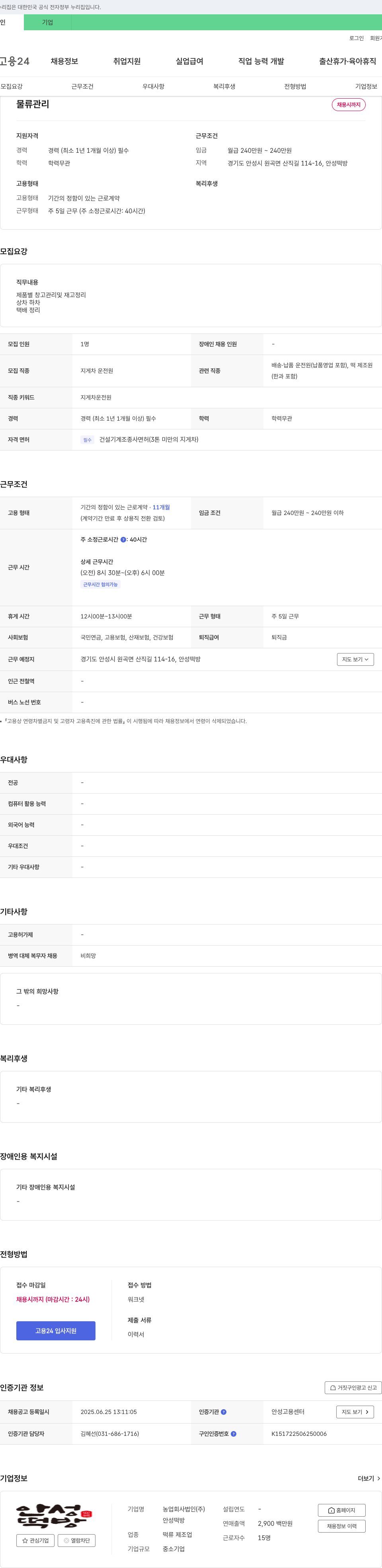This screenshot has height=1568, width=382.
Task: Click 건설기계조종사면허(3톤 미만의 지게차) text
Action: (148, 439)
